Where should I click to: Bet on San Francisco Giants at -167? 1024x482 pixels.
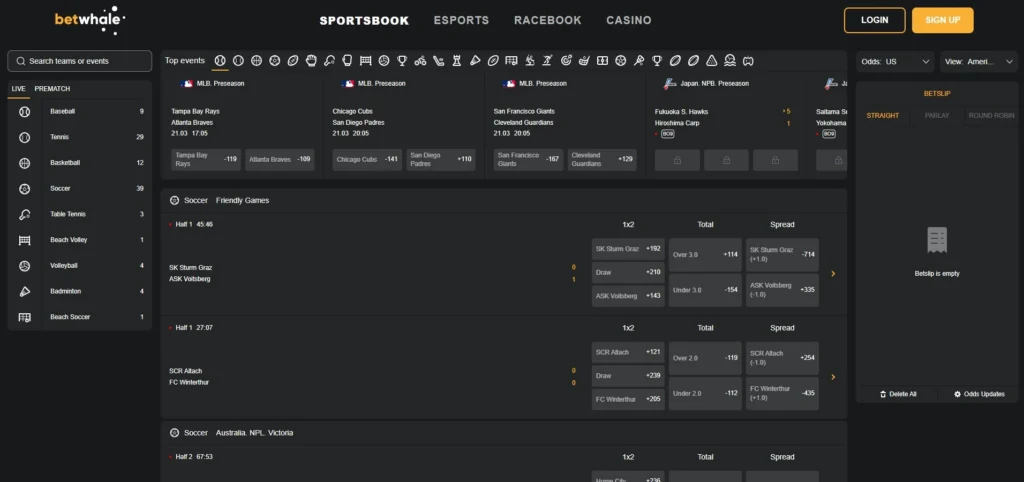pos(528,159)
